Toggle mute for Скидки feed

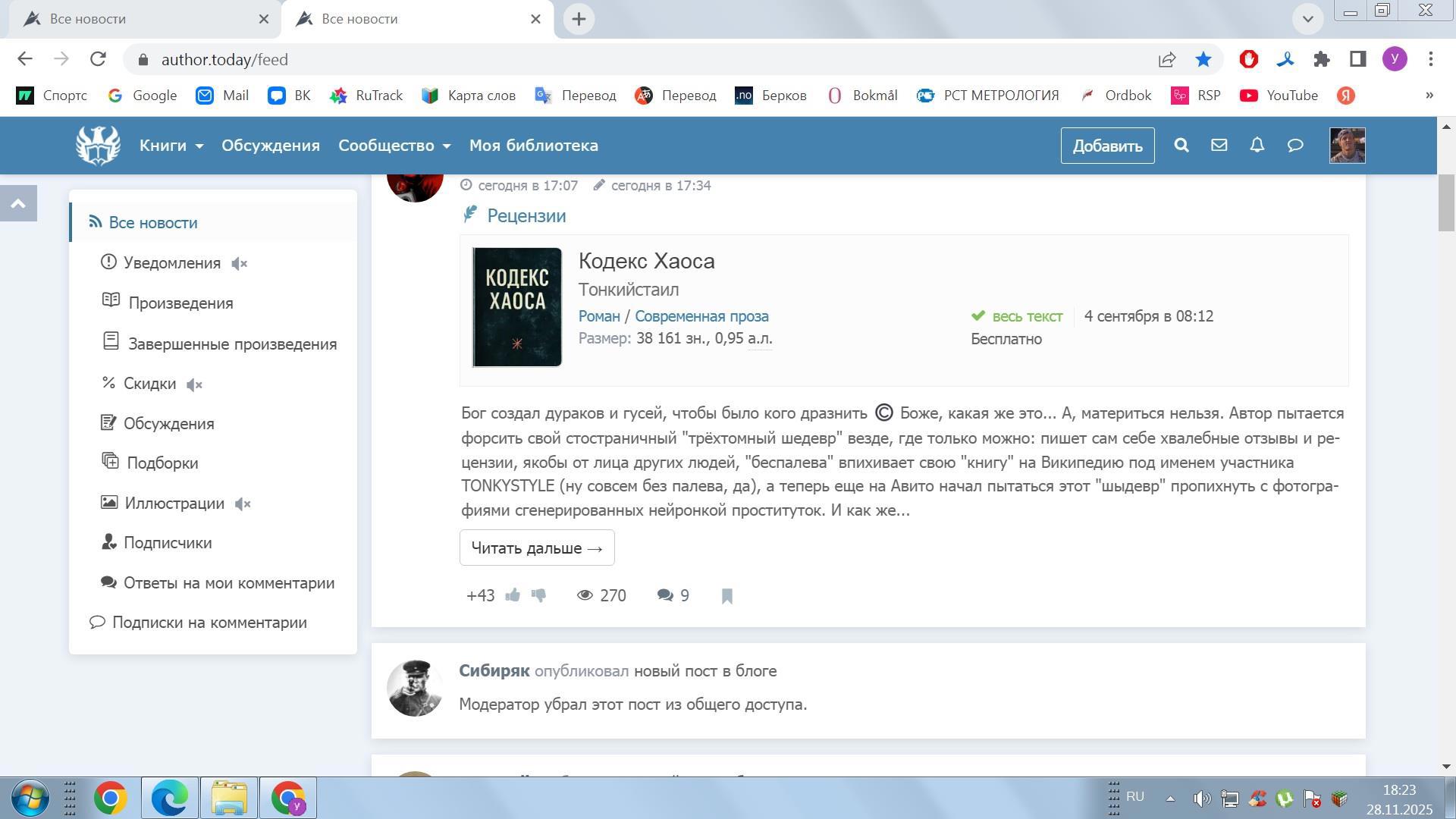(x=194, y=384)
